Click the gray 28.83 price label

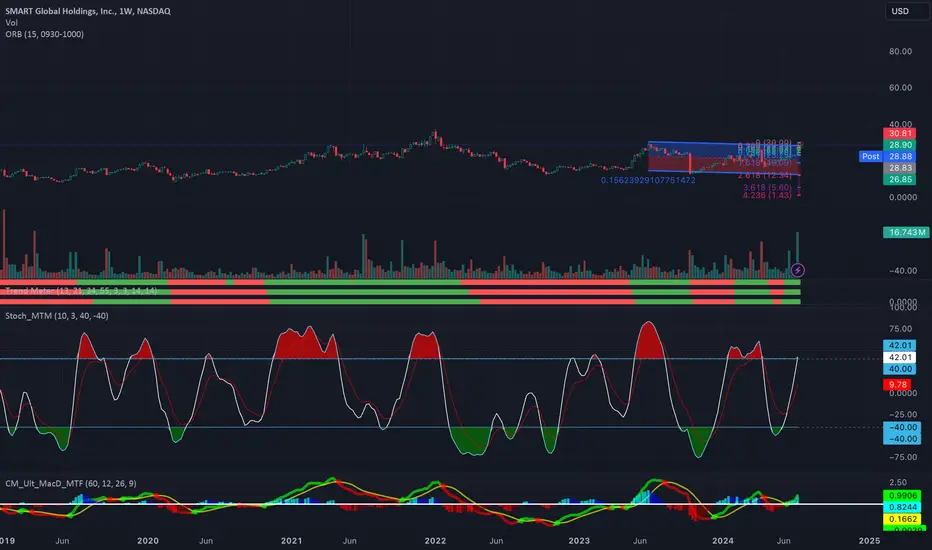[900, 168]
